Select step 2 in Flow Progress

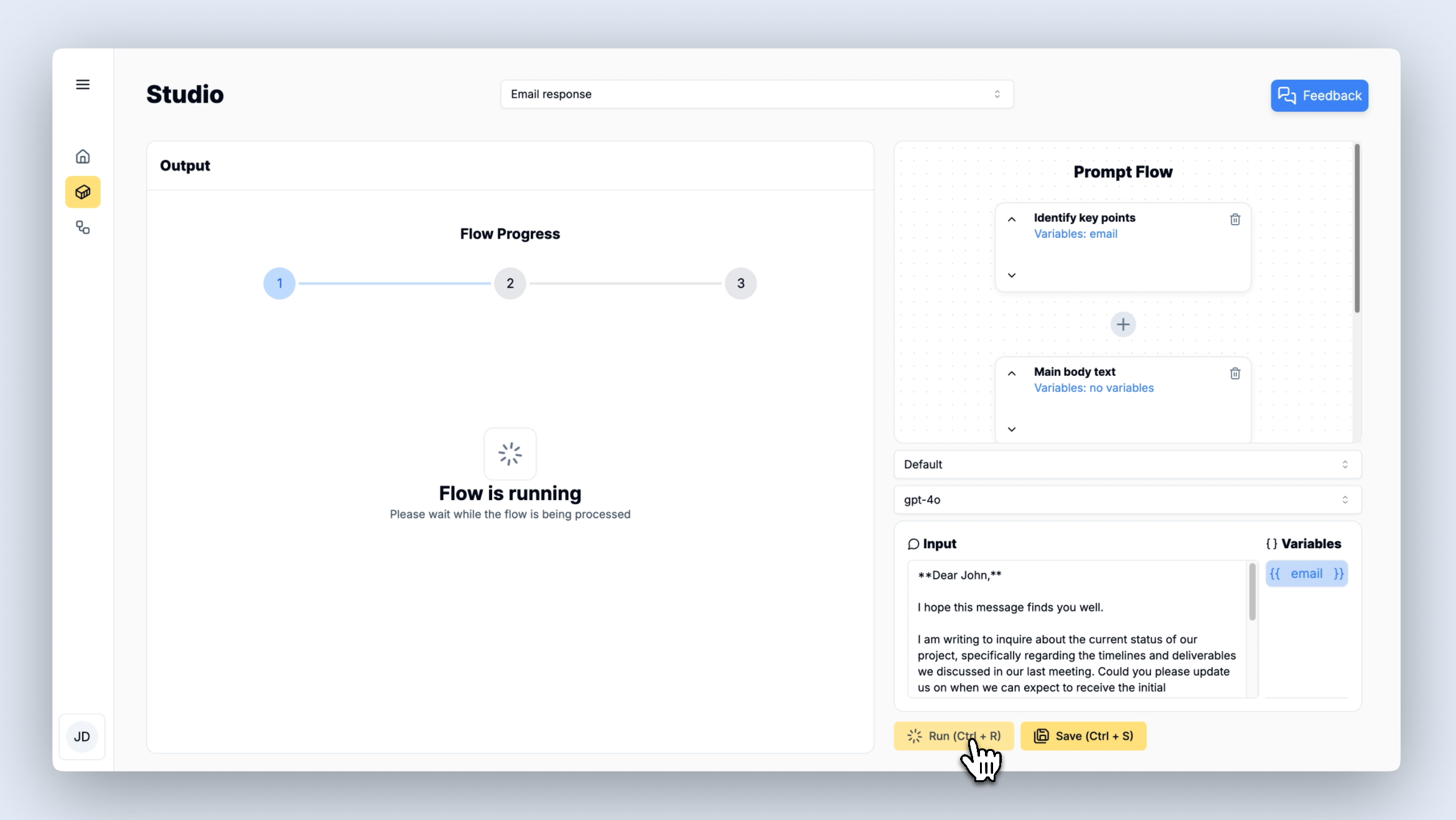[510, 284]
